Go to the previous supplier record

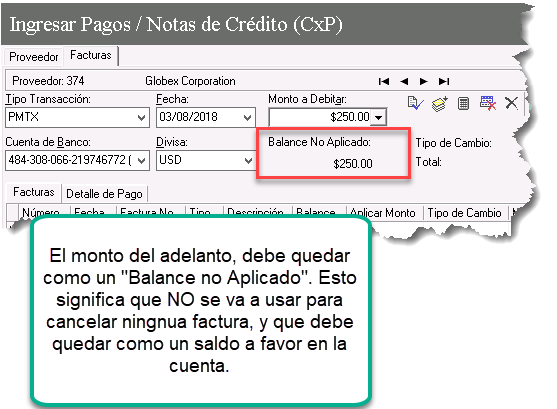[x=404, y=81]
